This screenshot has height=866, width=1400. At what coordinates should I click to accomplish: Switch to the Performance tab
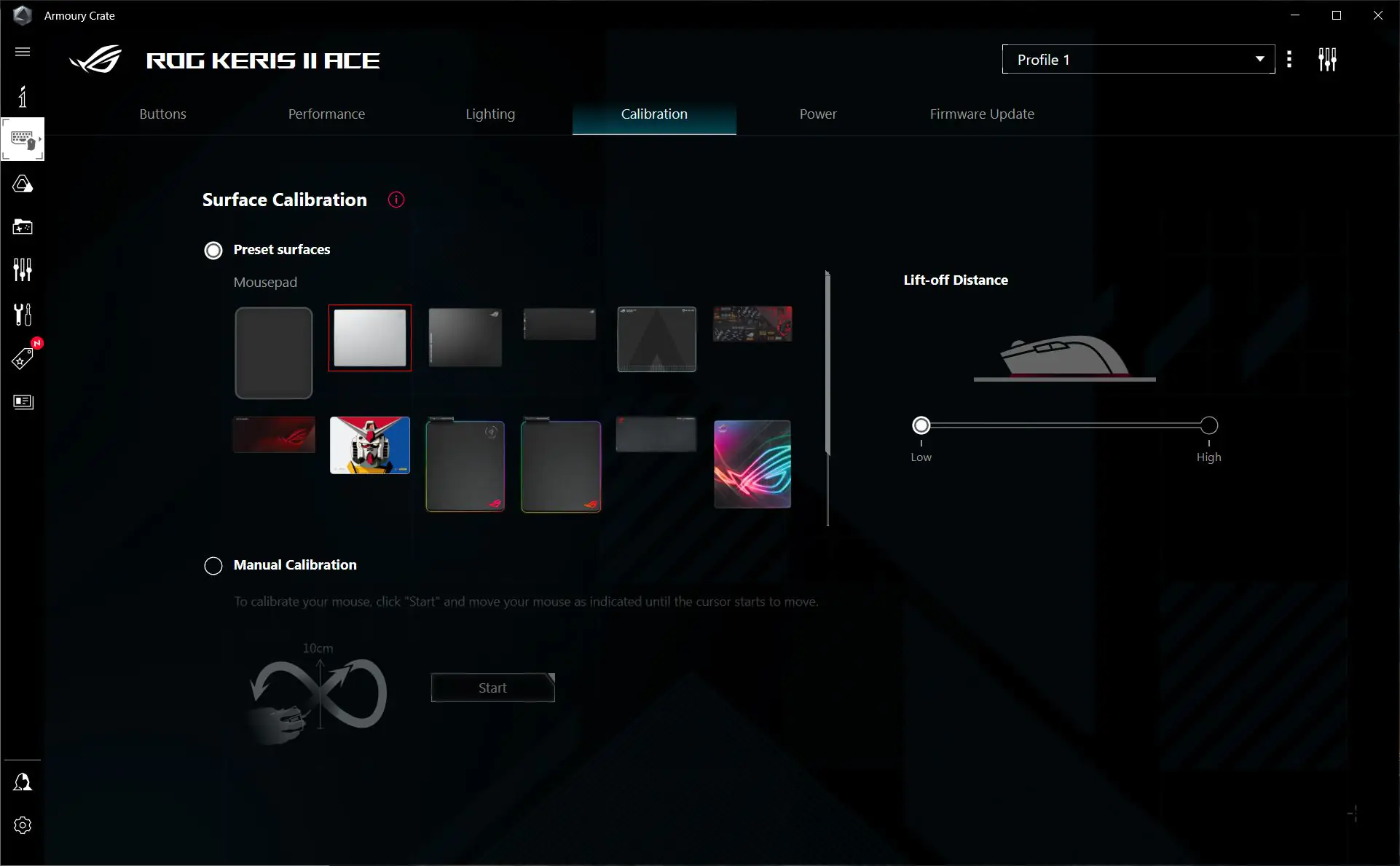(x=326, y=114)
